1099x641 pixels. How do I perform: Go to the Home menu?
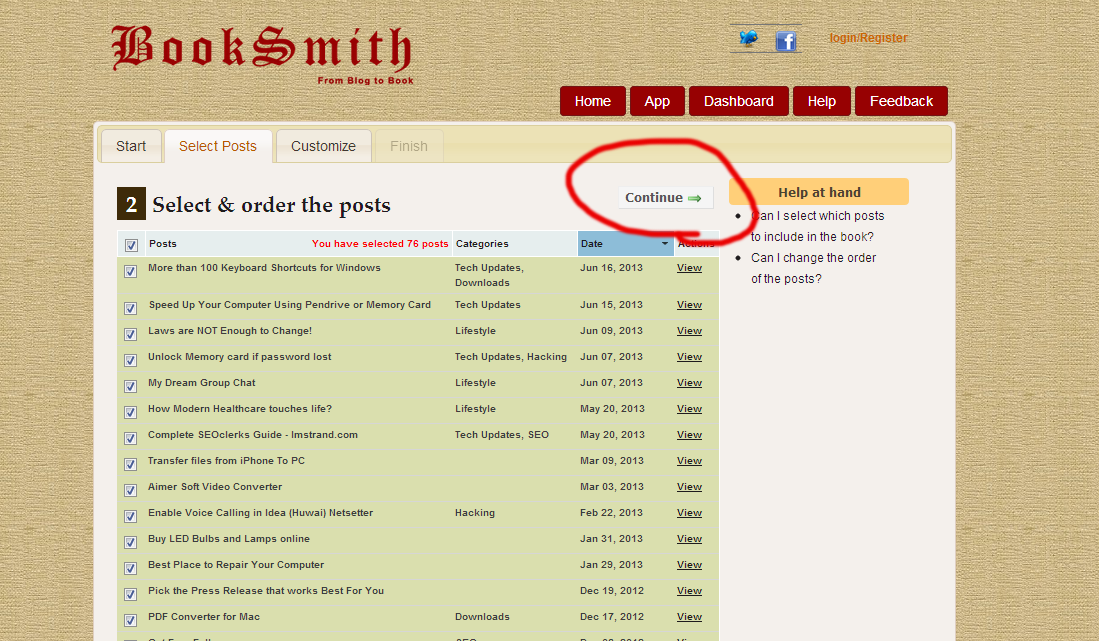click(x=592, y=101)
